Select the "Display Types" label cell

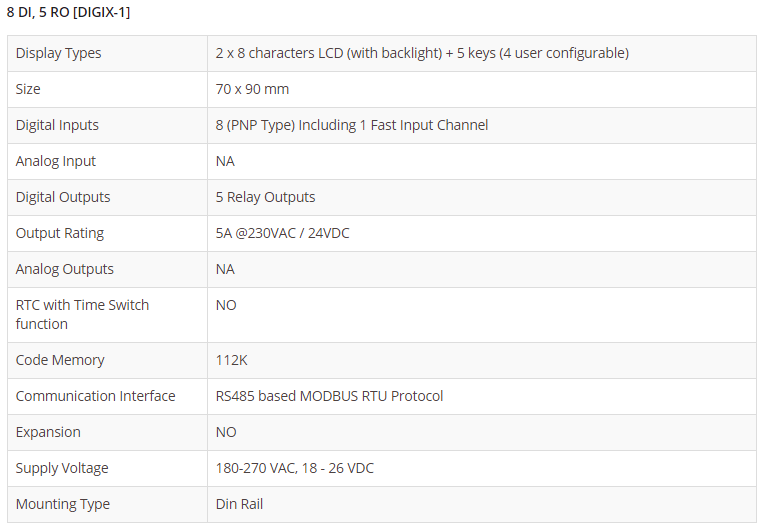click(x=58, y=53)
